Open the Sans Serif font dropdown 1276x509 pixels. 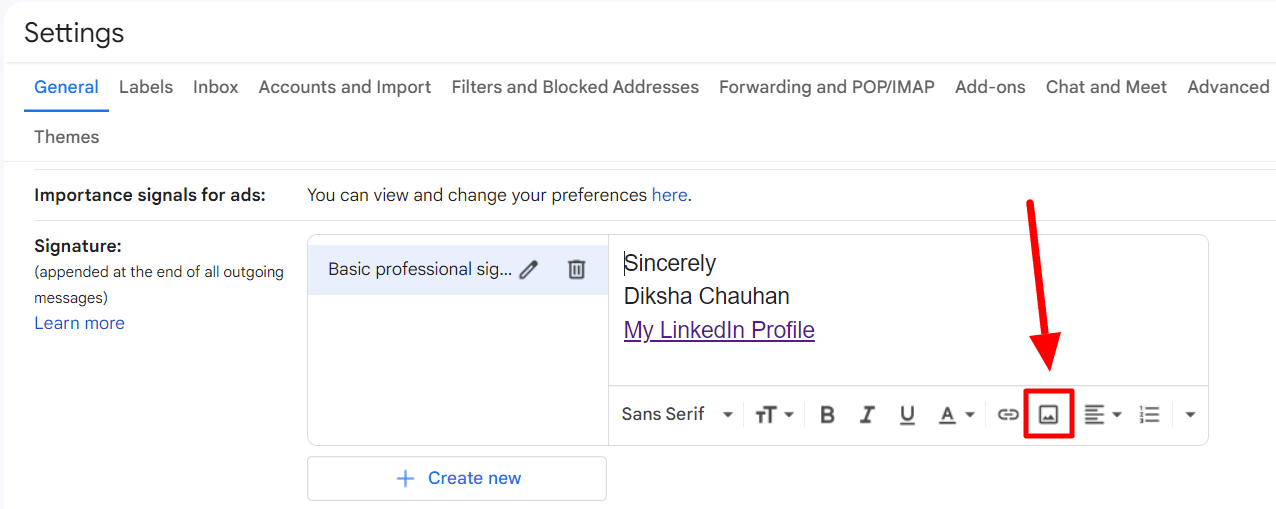point(677,414)
